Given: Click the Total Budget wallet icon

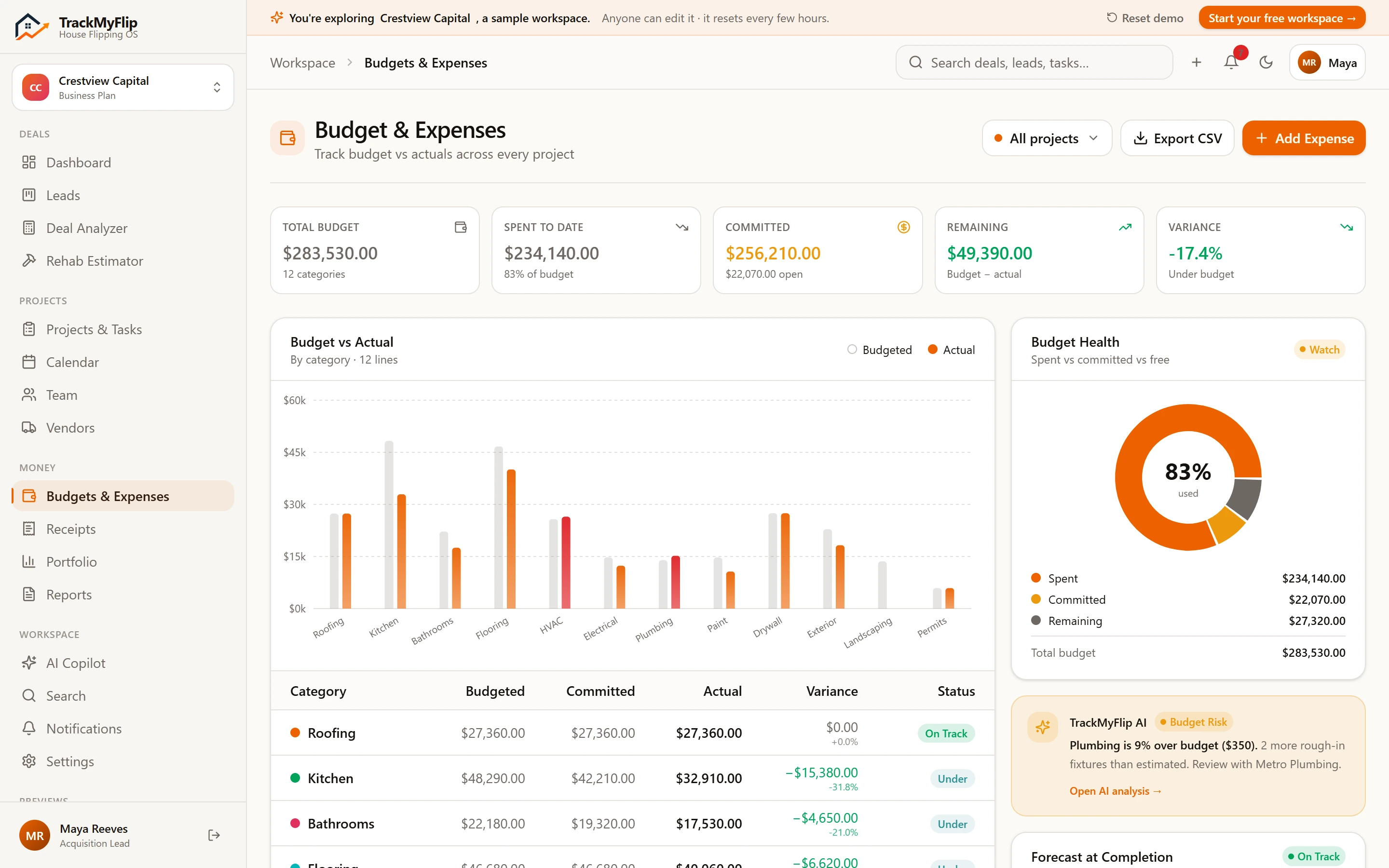Looking at the screenshot, I should pos(460,227).
